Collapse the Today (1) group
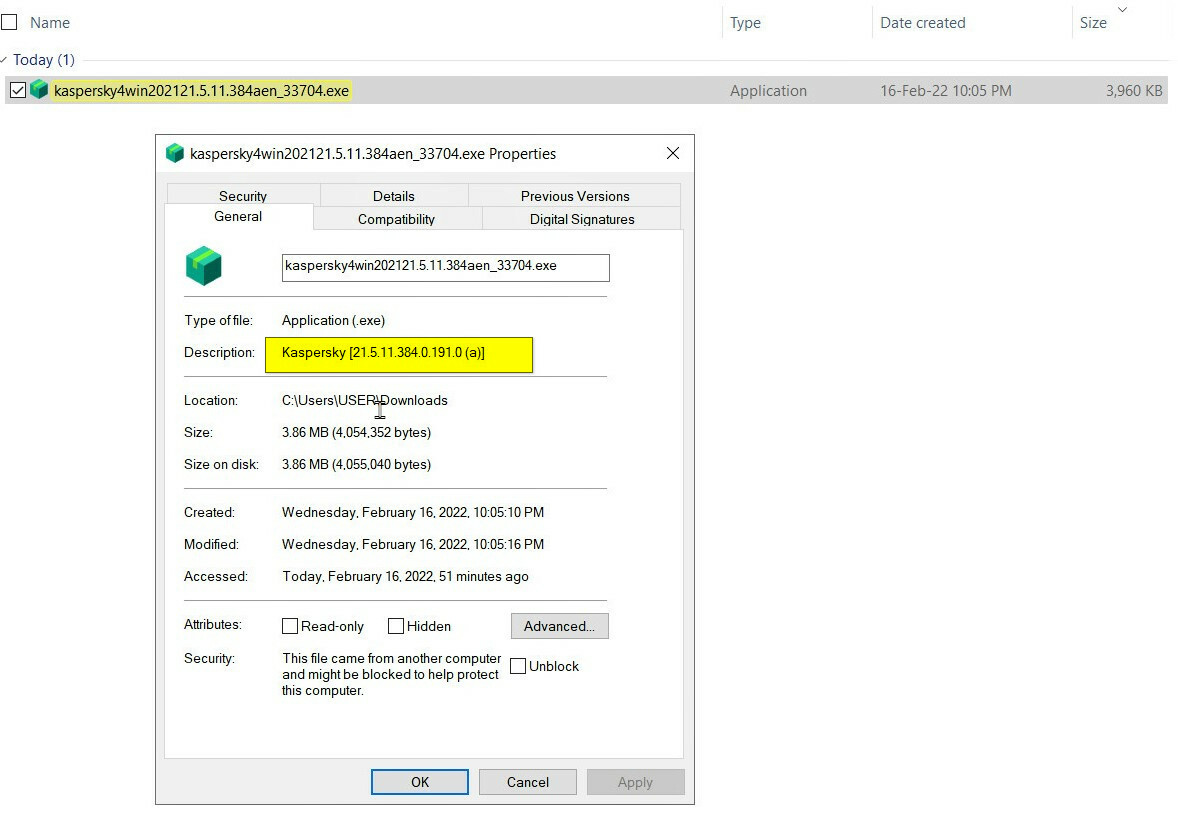Viewport: 1178px width, 835px height. coord(5,60)
